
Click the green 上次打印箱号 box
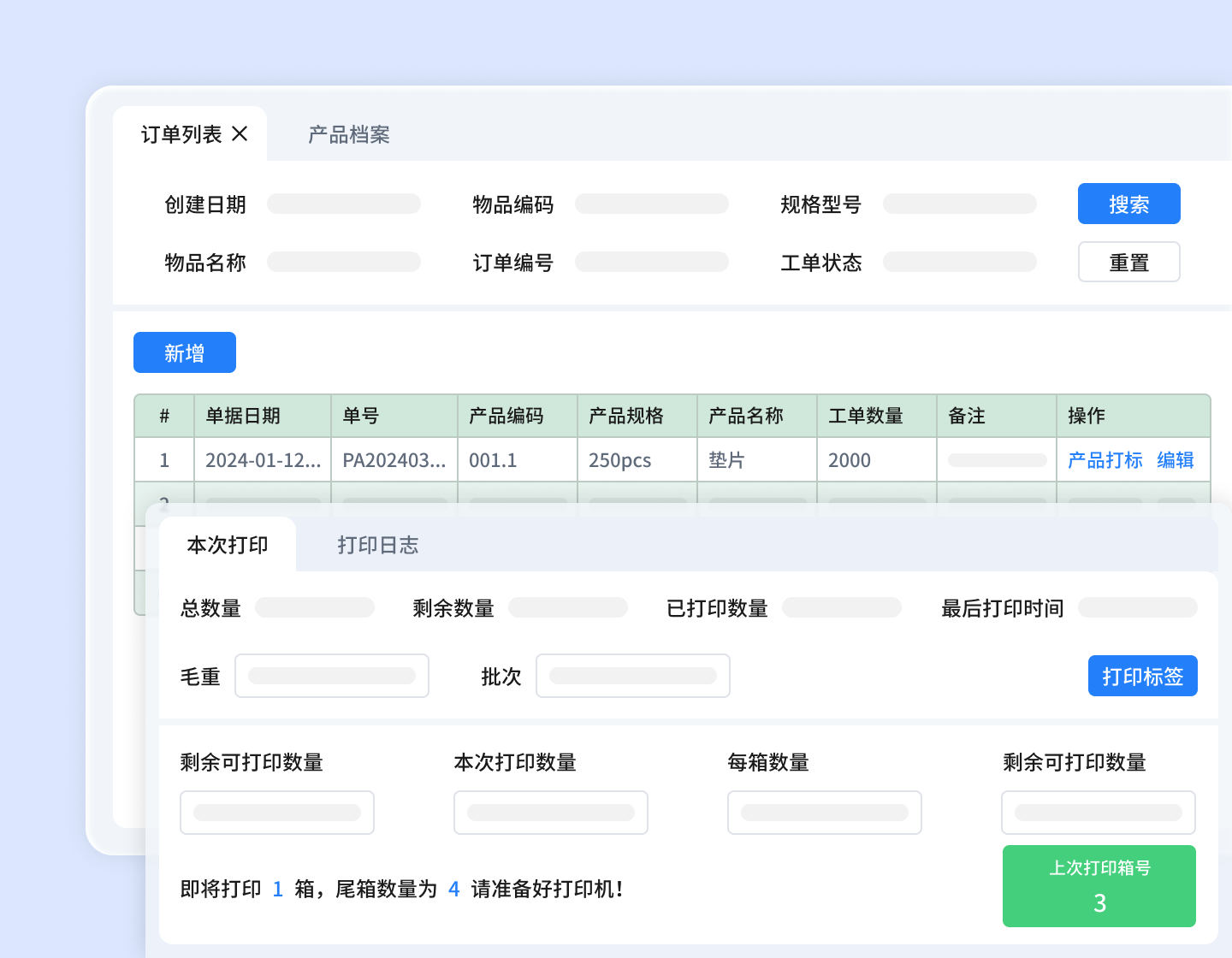(1099, 886)
